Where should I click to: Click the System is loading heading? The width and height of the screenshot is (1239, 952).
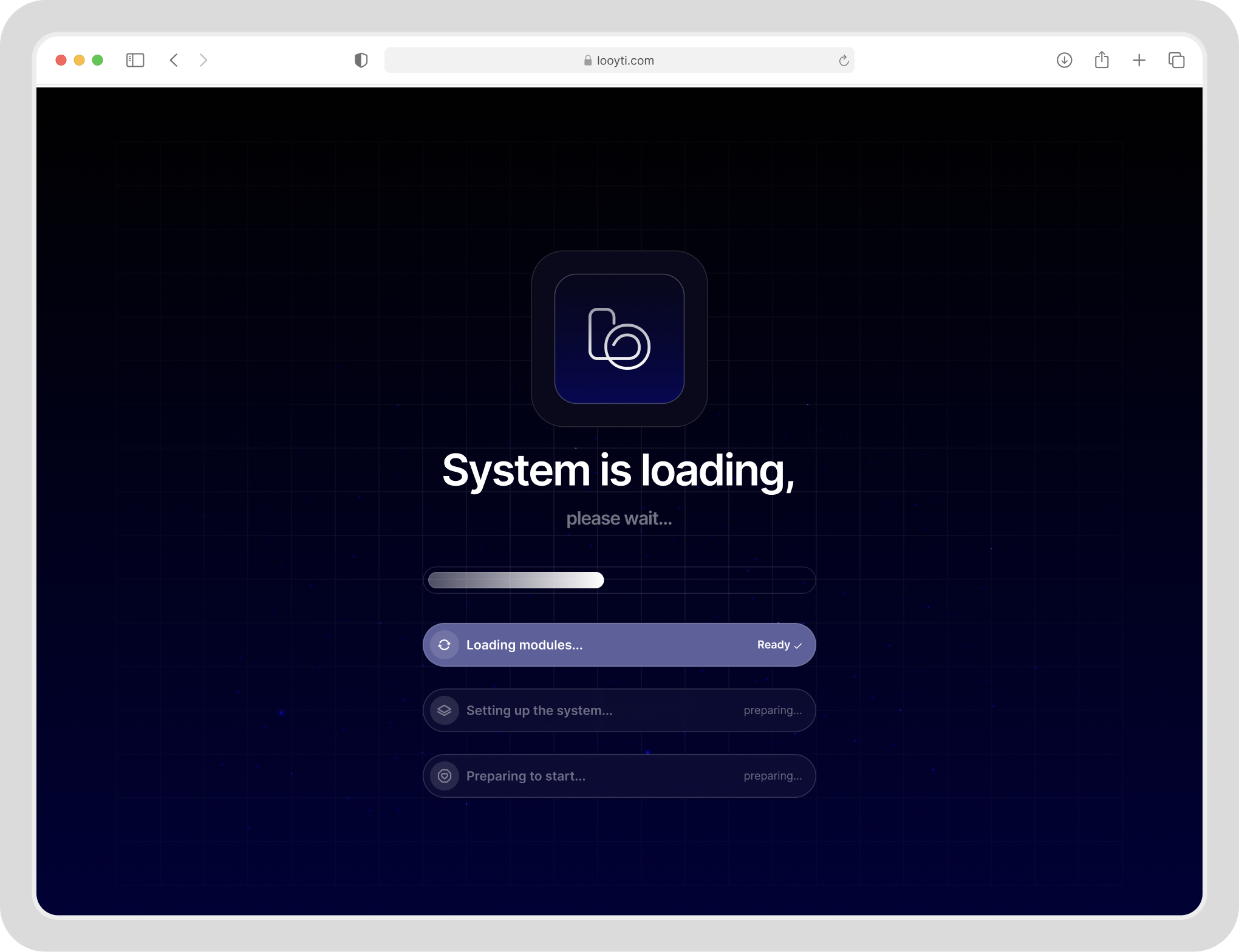pyautogui.click(x=618, y=471)
